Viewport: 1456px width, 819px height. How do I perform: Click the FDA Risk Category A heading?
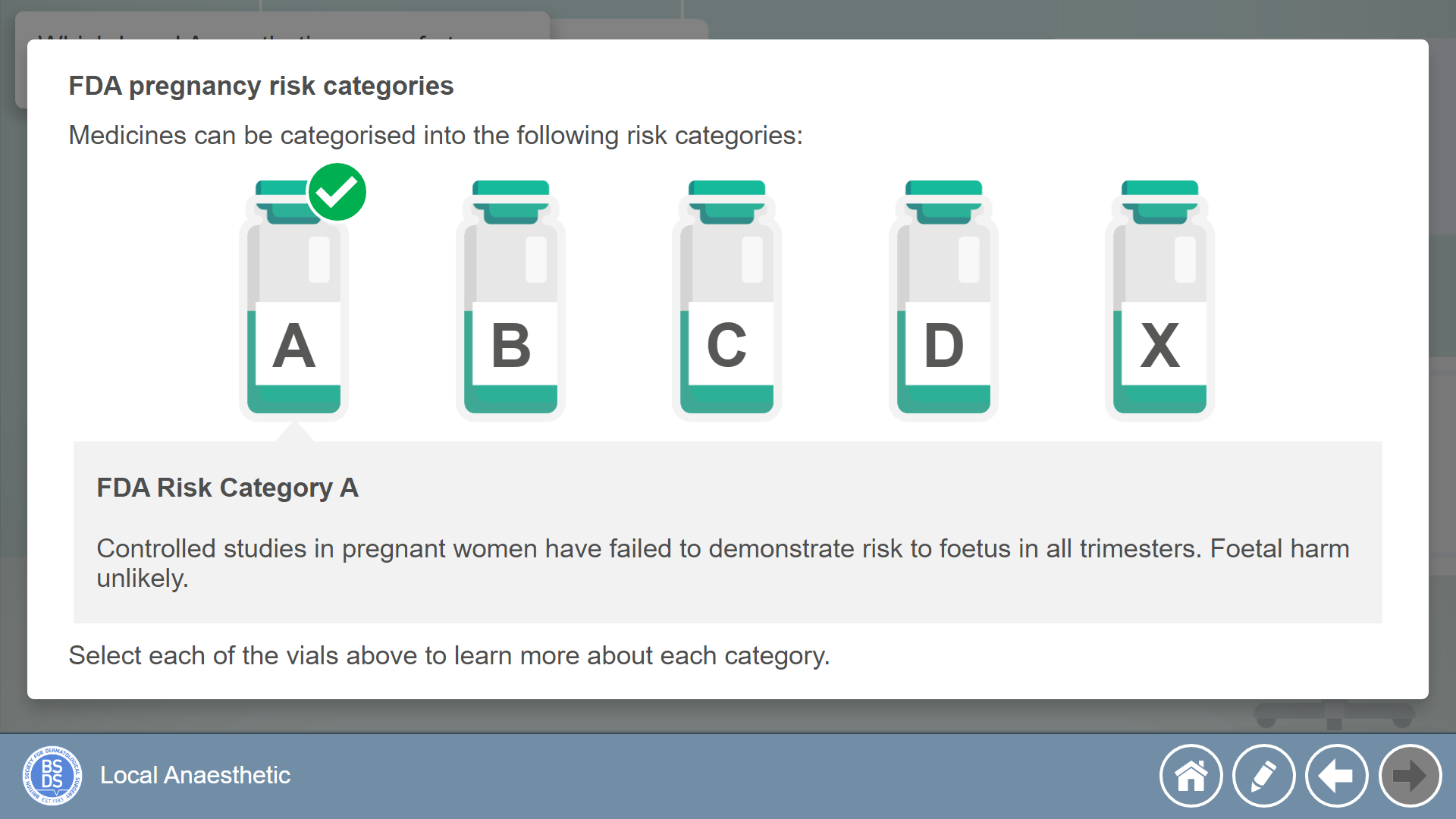227,488
